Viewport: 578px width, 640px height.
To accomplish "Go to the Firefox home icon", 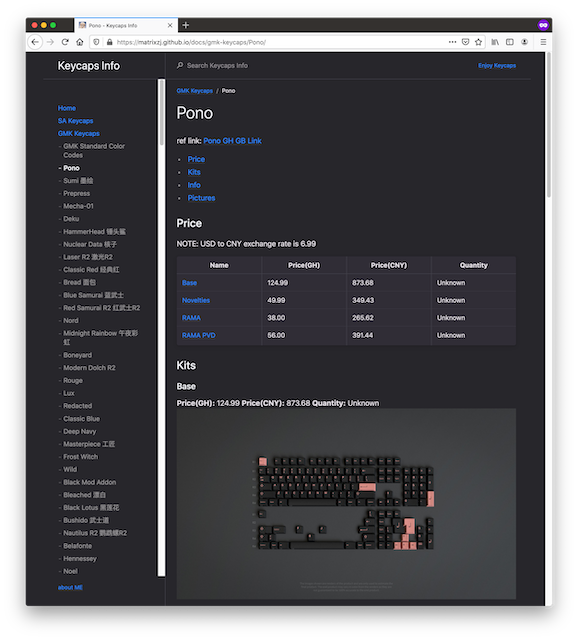I will (x=80, y=42).
